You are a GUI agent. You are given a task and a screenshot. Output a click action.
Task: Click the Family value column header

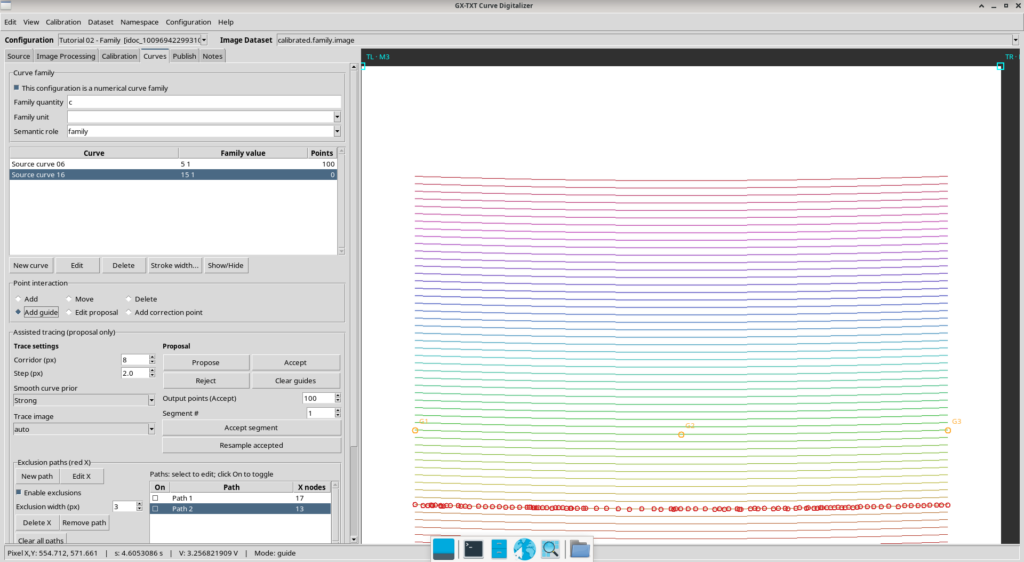click(x=242, y=153)
